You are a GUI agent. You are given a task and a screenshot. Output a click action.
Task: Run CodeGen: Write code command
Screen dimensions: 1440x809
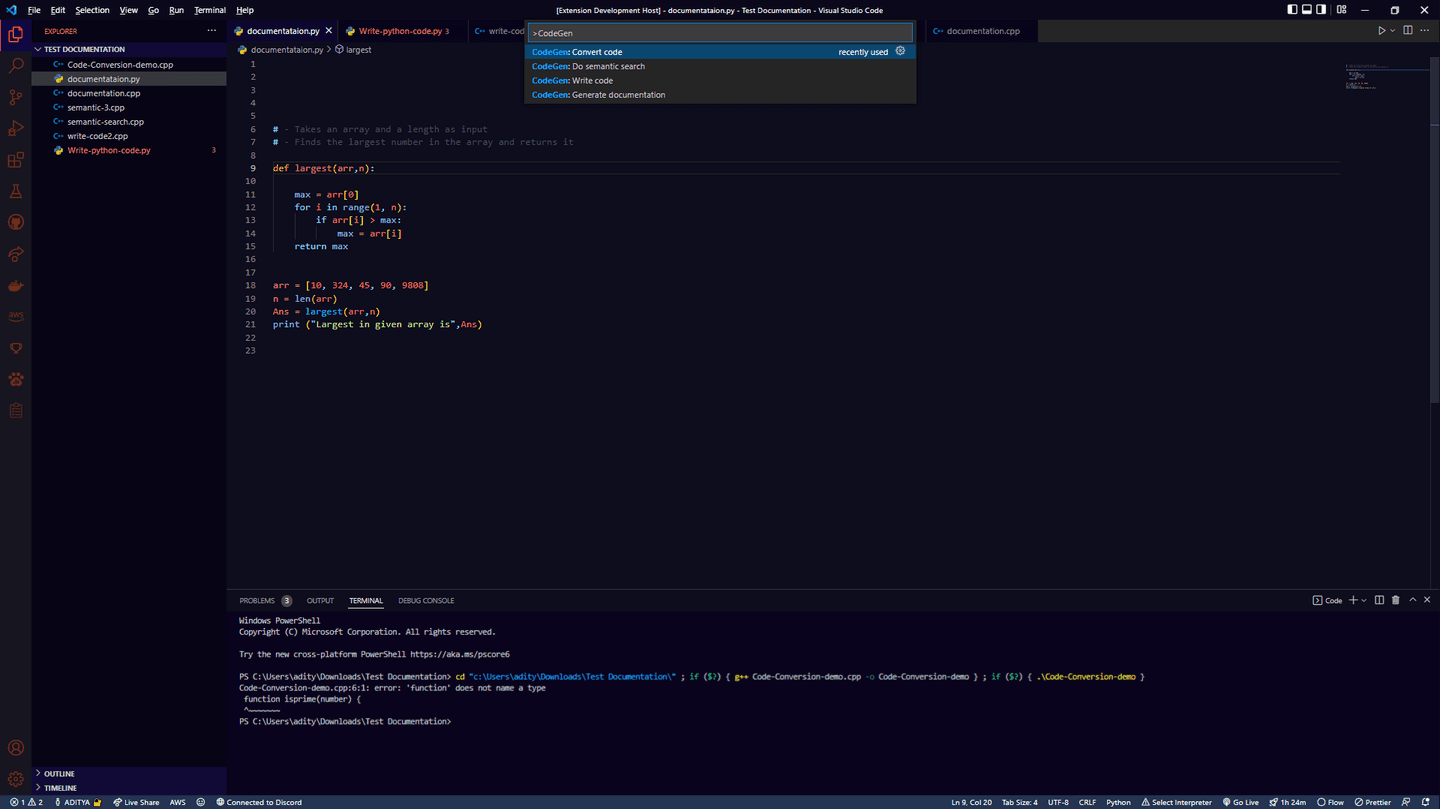720,80
